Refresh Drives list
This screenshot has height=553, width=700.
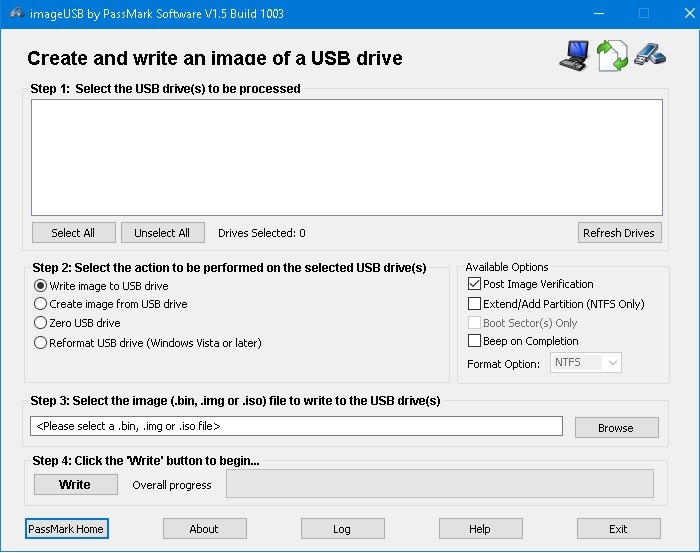point(620,233)
